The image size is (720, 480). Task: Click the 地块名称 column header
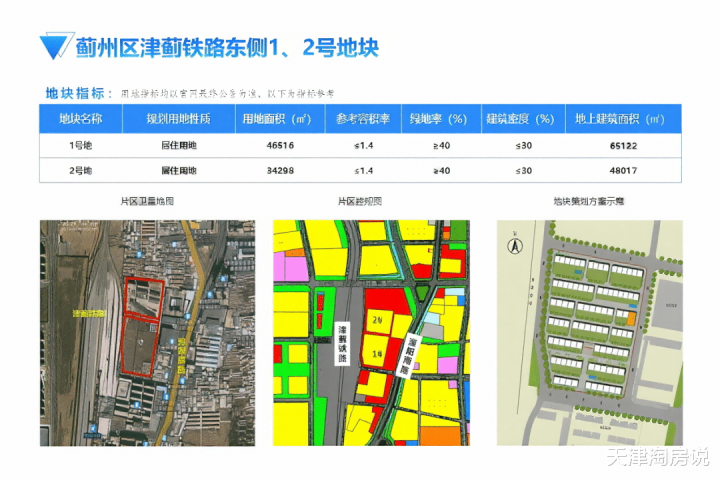(x=81, y=119)
